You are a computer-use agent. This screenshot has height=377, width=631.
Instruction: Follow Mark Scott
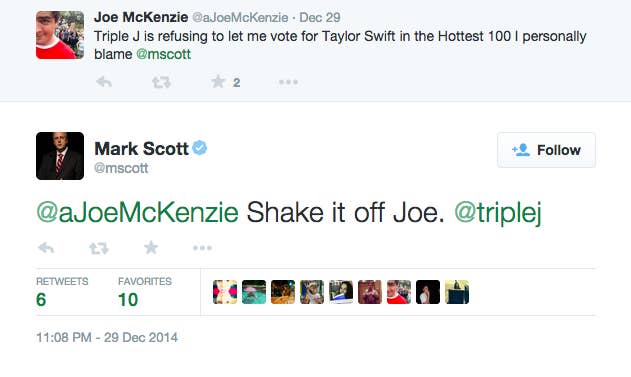pyautogui.click(x=546, y=150)
